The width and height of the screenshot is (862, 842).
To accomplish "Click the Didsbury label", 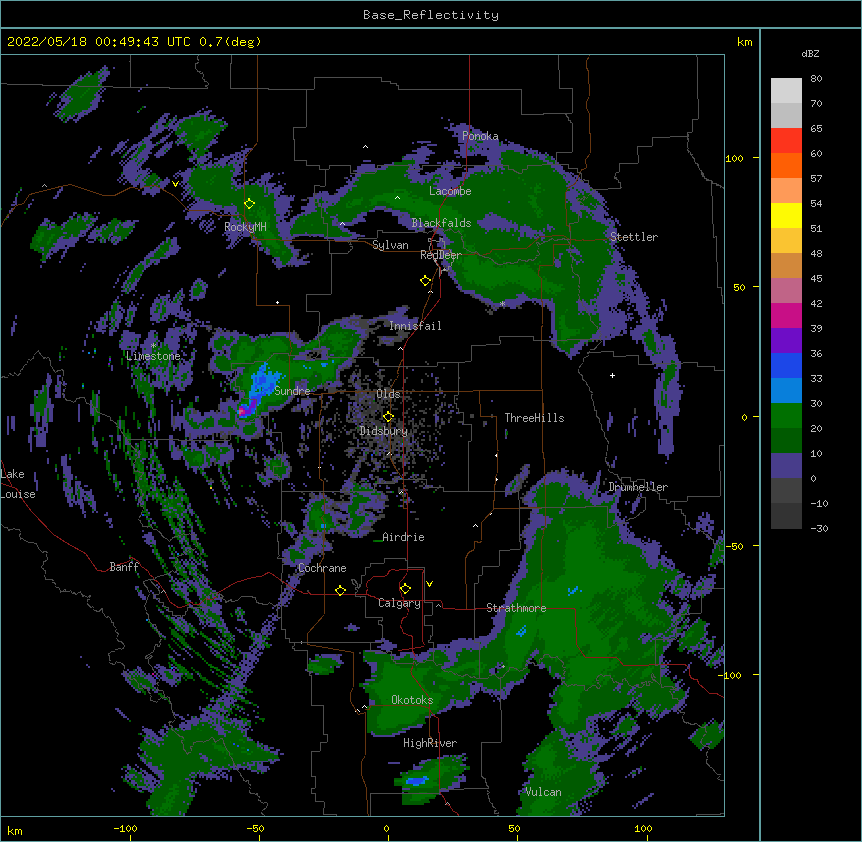I will click(384, 431).
